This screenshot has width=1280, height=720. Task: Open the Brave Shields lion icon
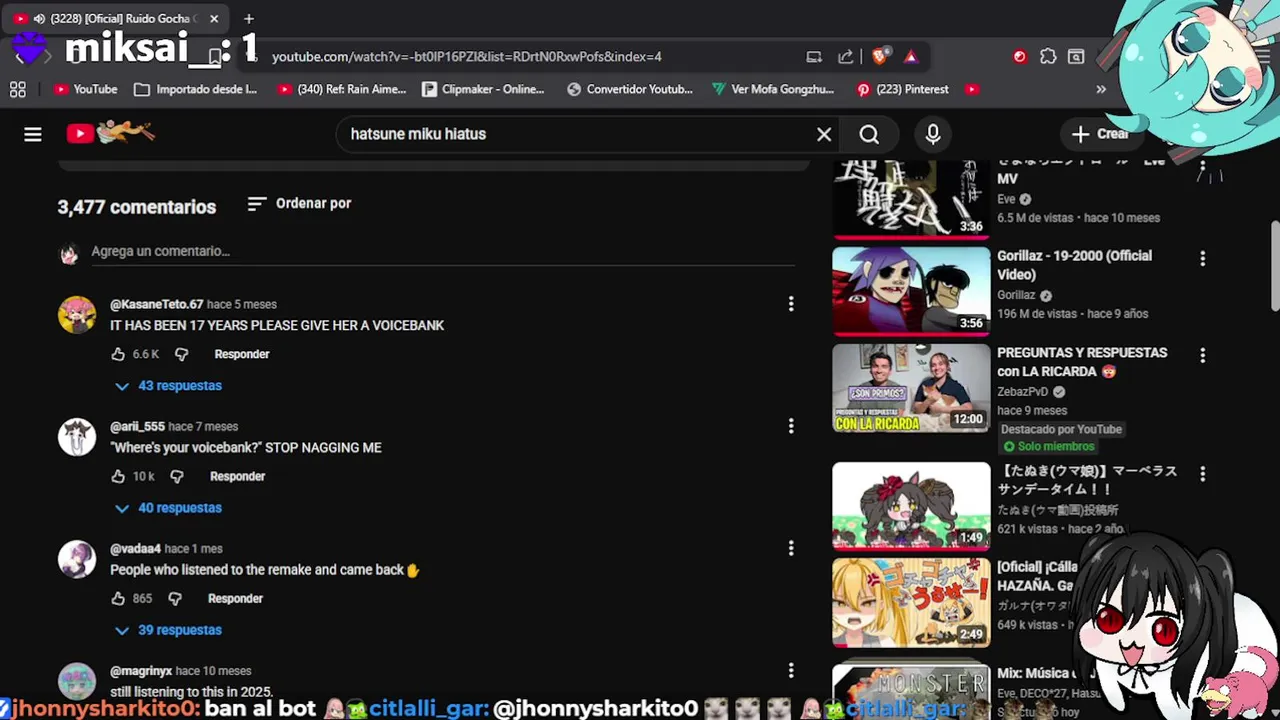(880, 57)
